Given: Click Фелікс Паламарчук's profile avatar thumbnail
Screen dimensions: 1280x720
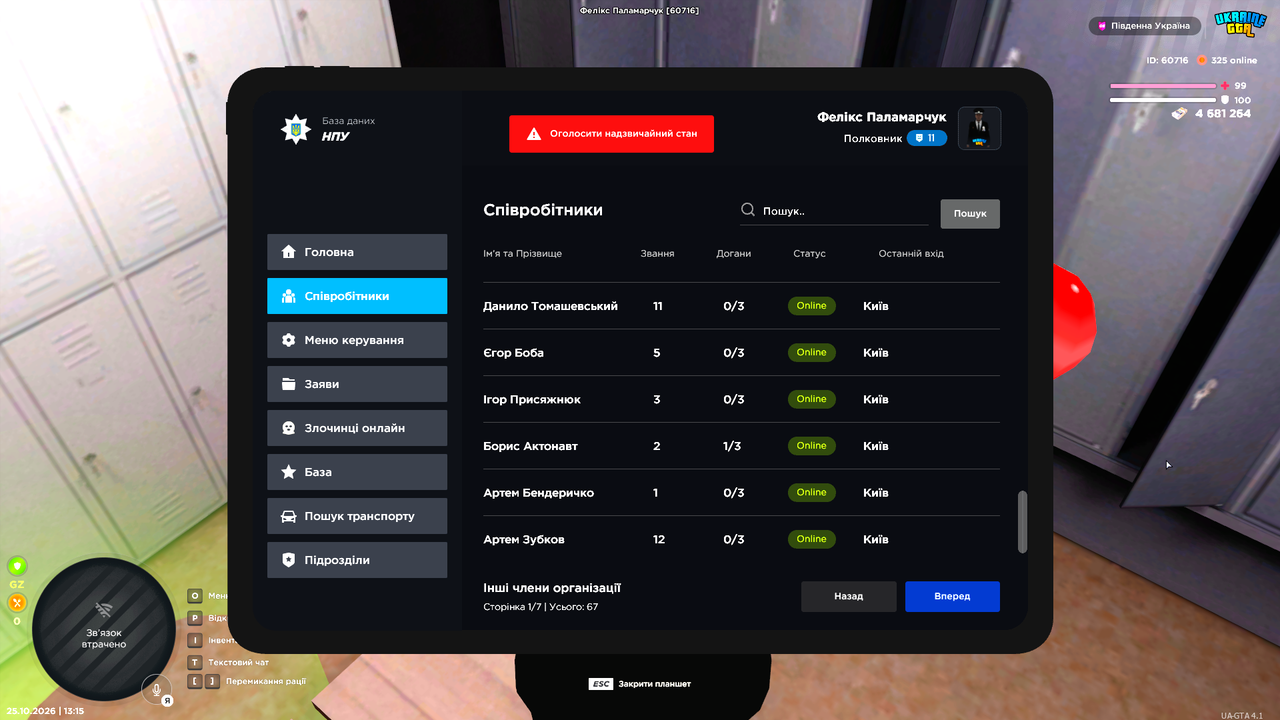Looking at the screenshot, I should coord(979,128).
